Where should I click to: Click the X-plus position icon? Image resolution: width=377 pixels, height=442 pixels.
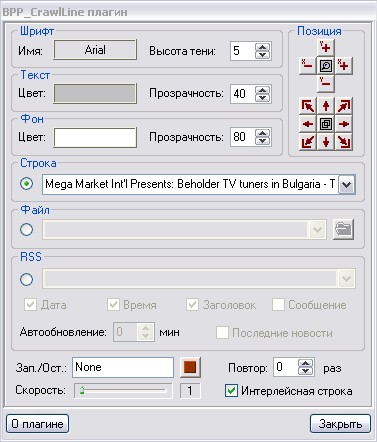pyautogui.click(x=344, y=65)
